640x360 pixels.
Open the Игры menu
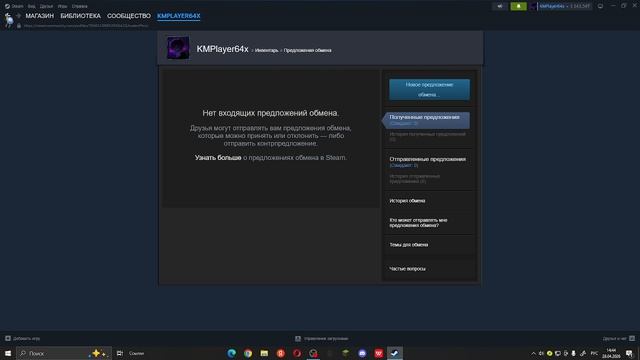tap(62, 6)
